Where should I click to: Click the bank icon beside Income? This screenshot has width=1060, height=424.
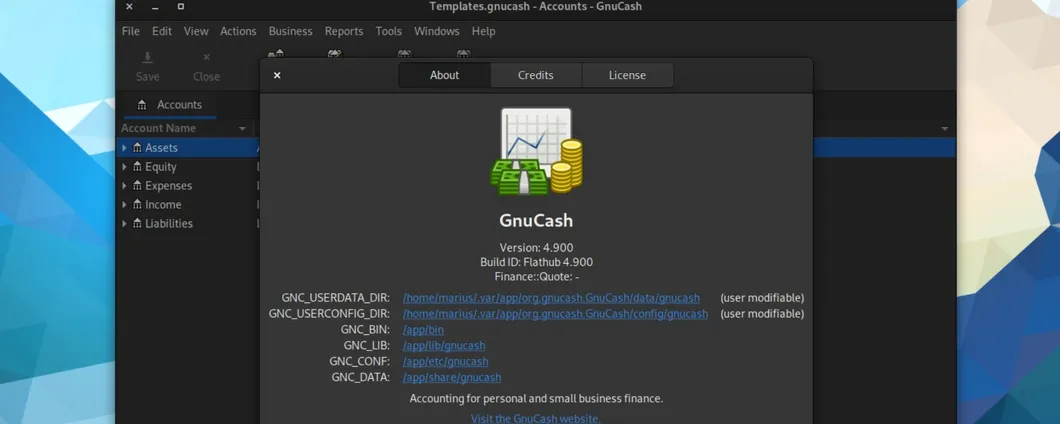[137, 204]
